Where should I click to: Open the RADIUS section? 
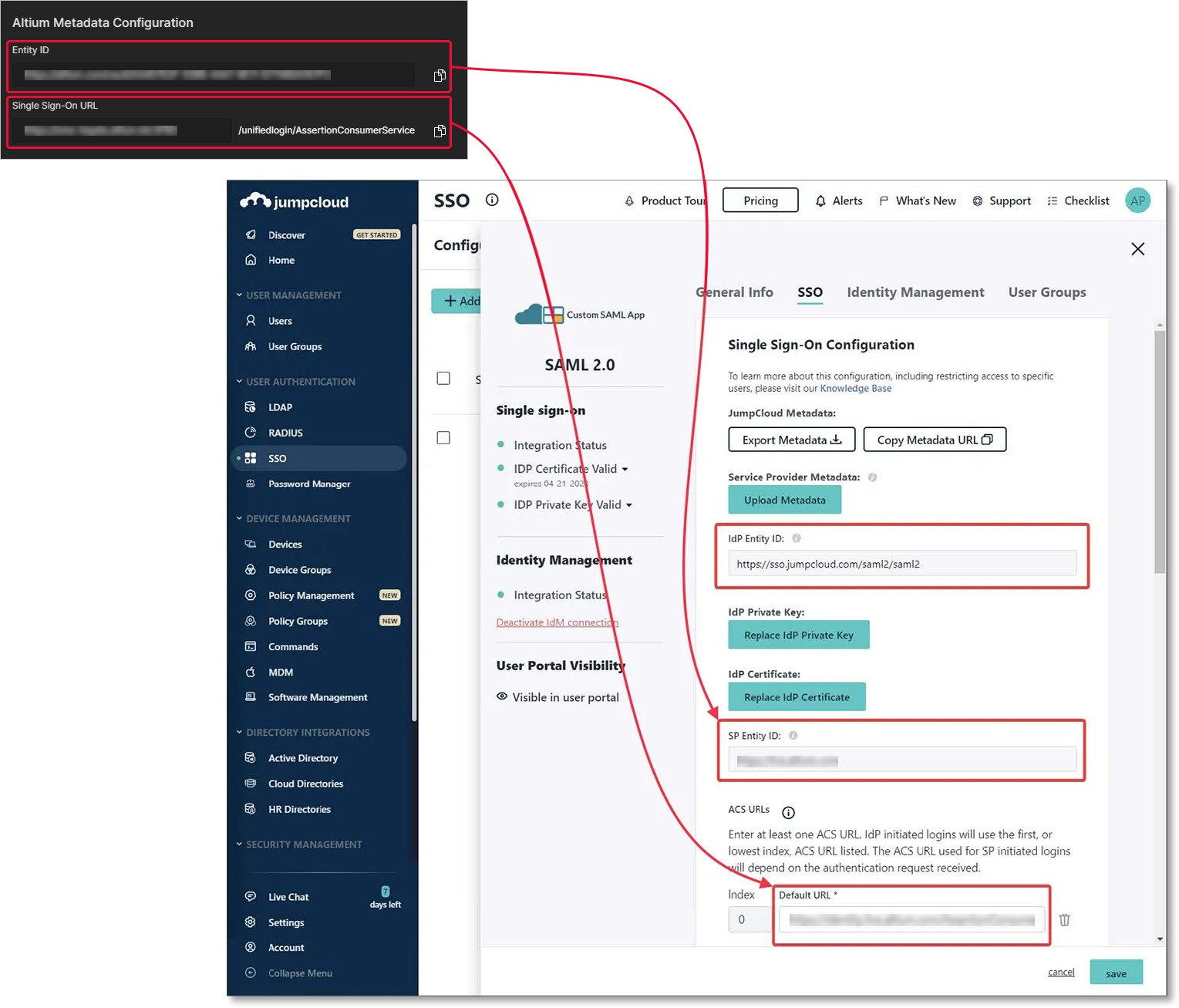(285, 433)
